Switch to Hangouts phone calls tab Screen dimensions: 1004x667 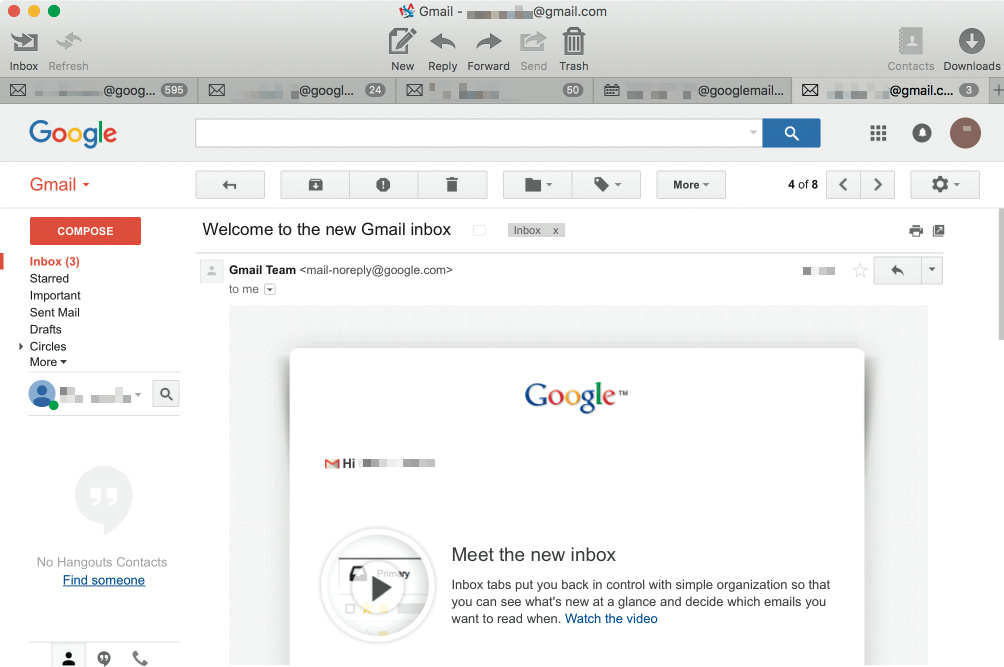coord(140,657)
